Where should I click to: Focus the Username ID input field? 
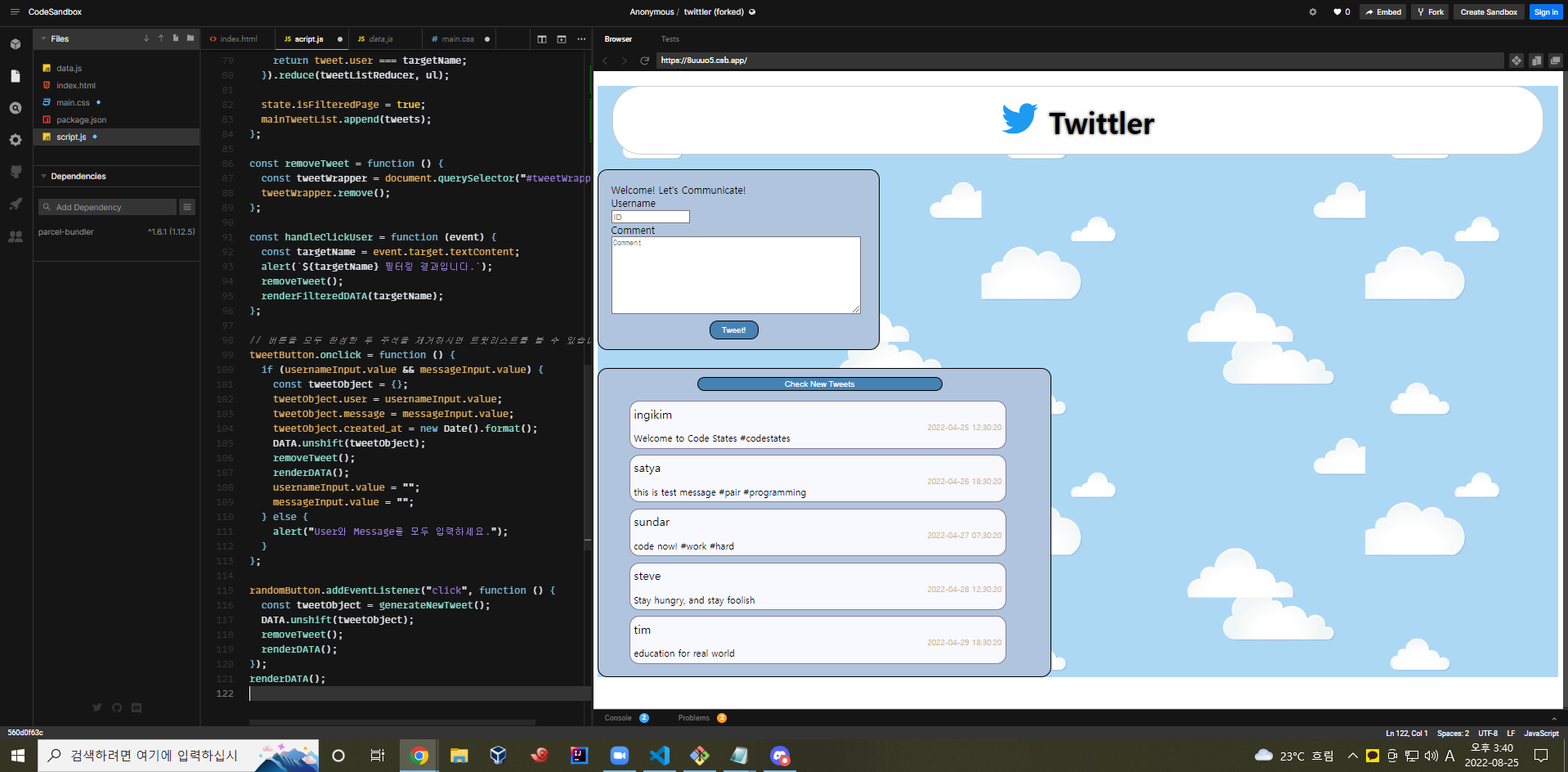pyautogui.click(x=651, y=217)
